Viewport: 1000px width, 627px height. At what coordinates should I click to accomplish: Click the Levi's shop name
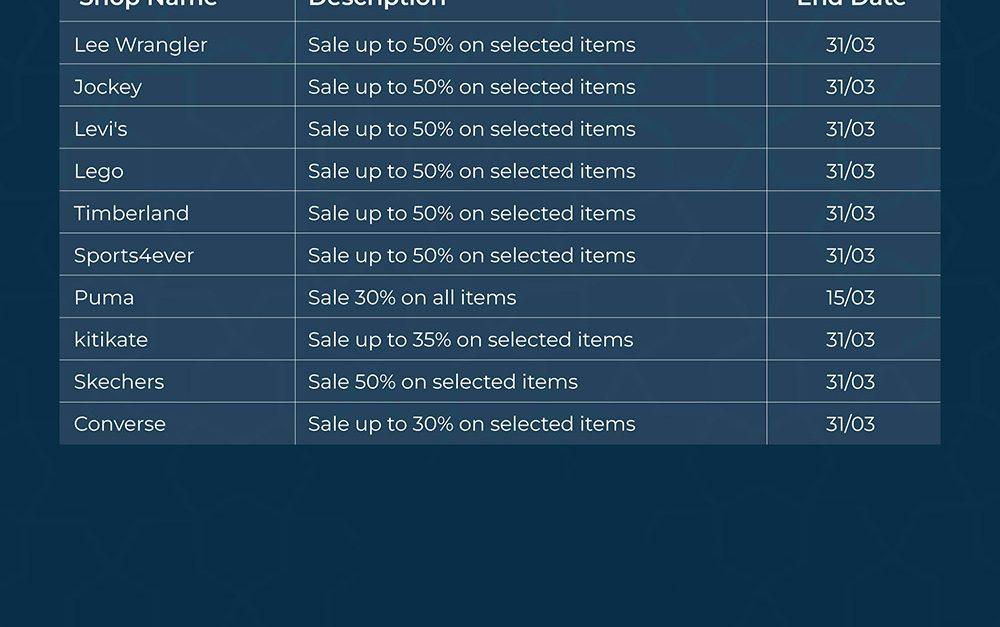[x=100, y=129]
